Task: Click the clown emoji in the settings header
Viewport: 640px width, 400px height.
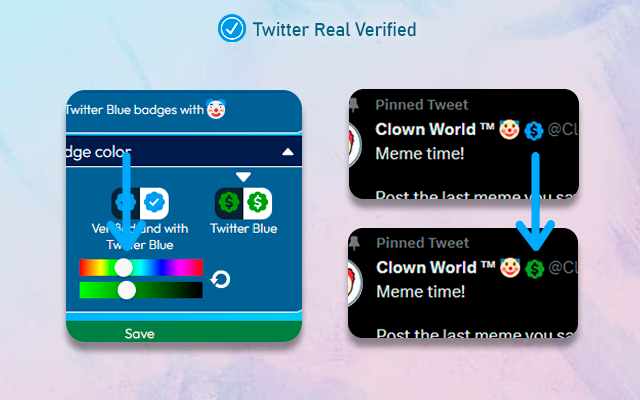Action: 216,109
